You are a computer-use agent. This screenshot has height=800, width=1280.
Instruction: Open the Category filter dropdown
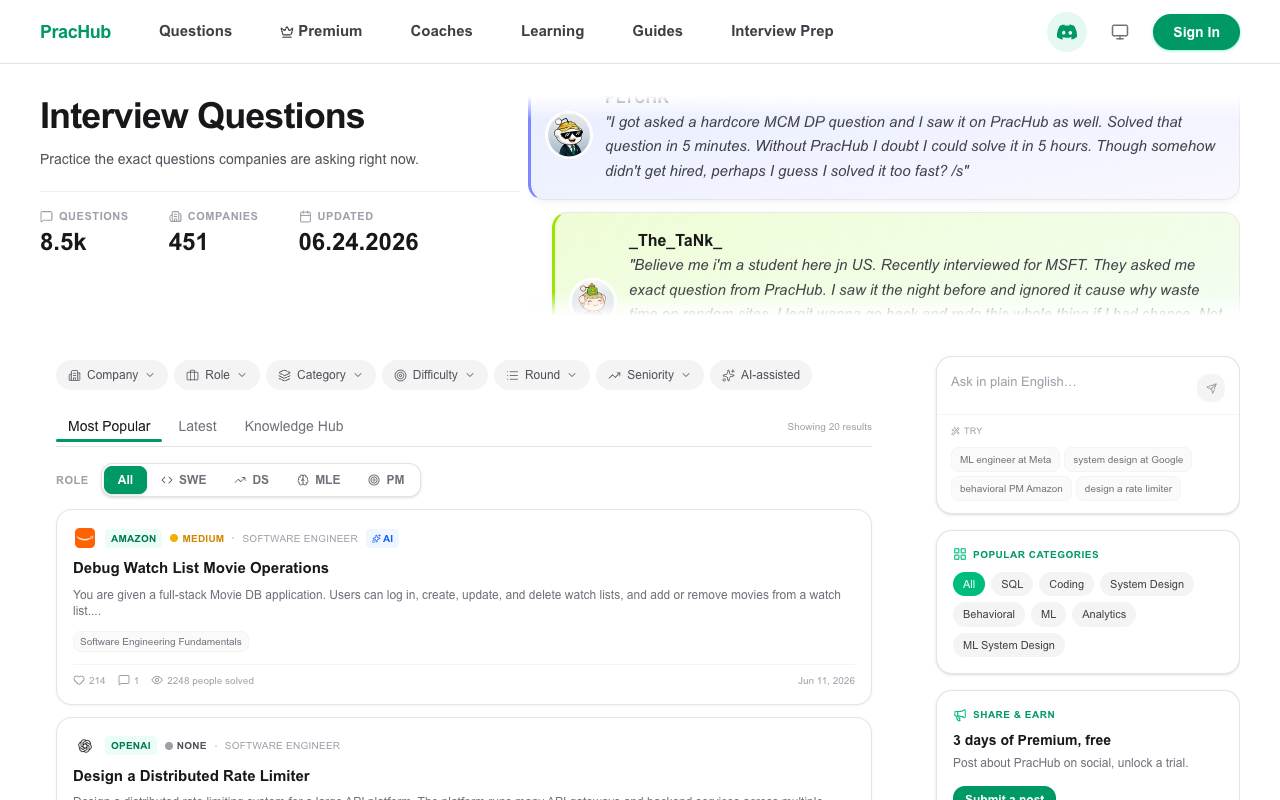pyautogui.click(x=321, y=375)
